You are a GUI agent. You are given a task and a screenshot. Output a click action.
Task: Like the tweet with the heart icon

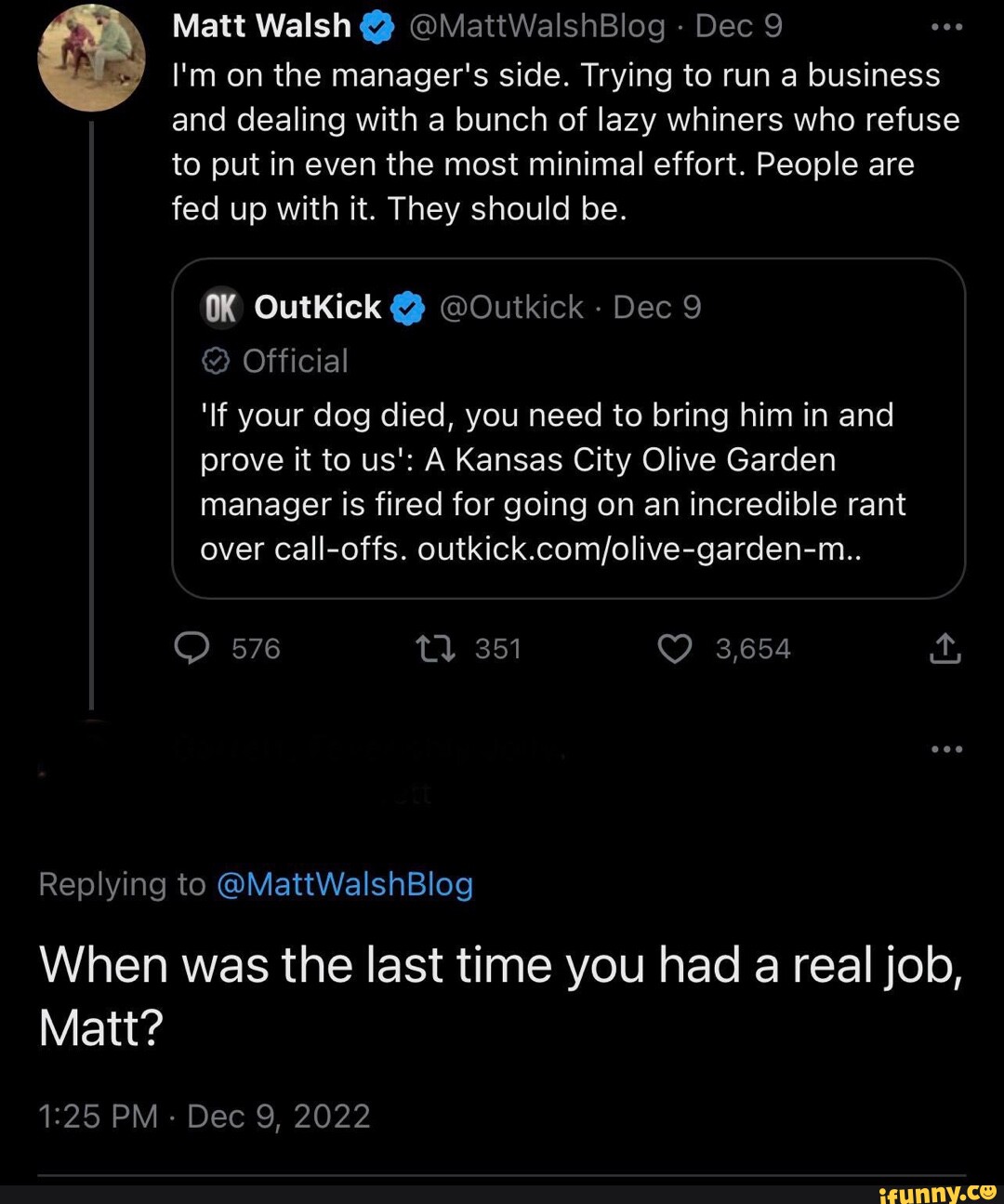point(675,648)
